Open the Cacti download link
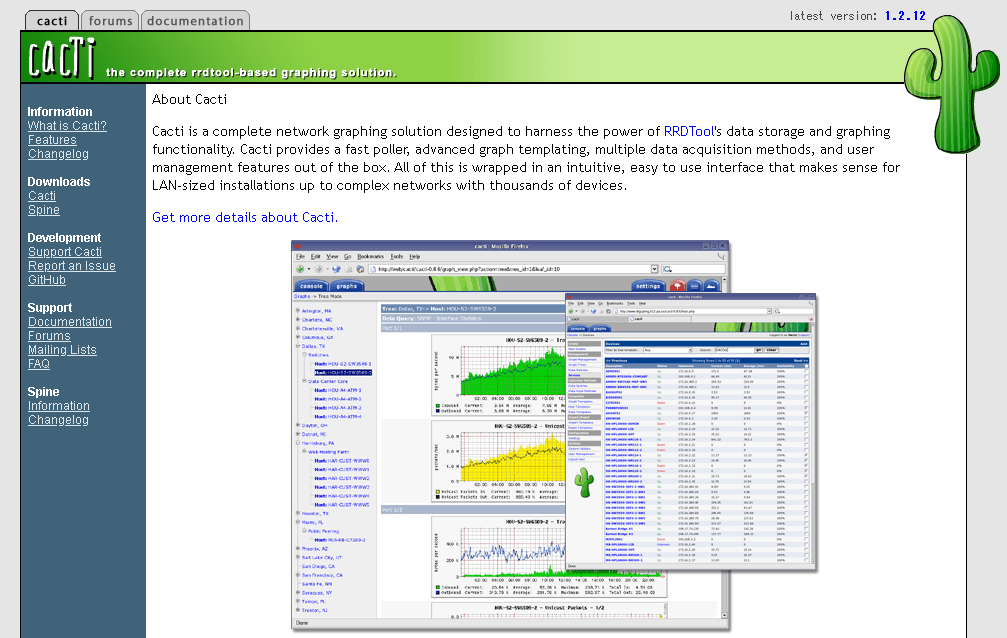 (x=42, y=196)
